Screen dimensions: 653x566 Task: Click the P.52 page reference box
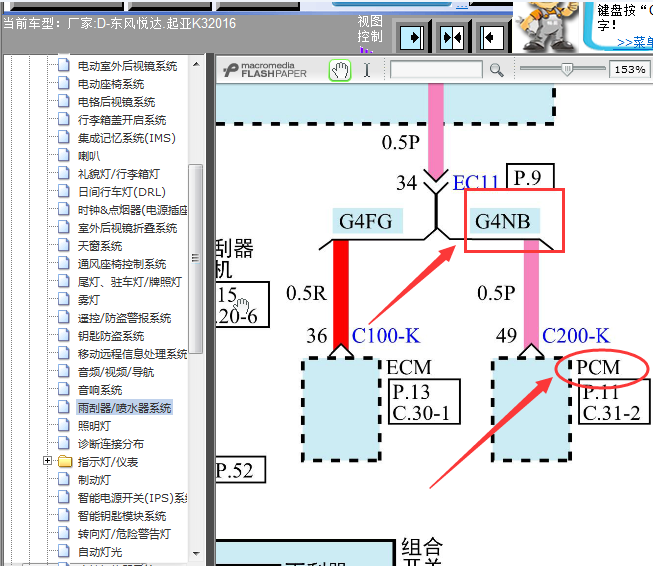click(240, 470)
